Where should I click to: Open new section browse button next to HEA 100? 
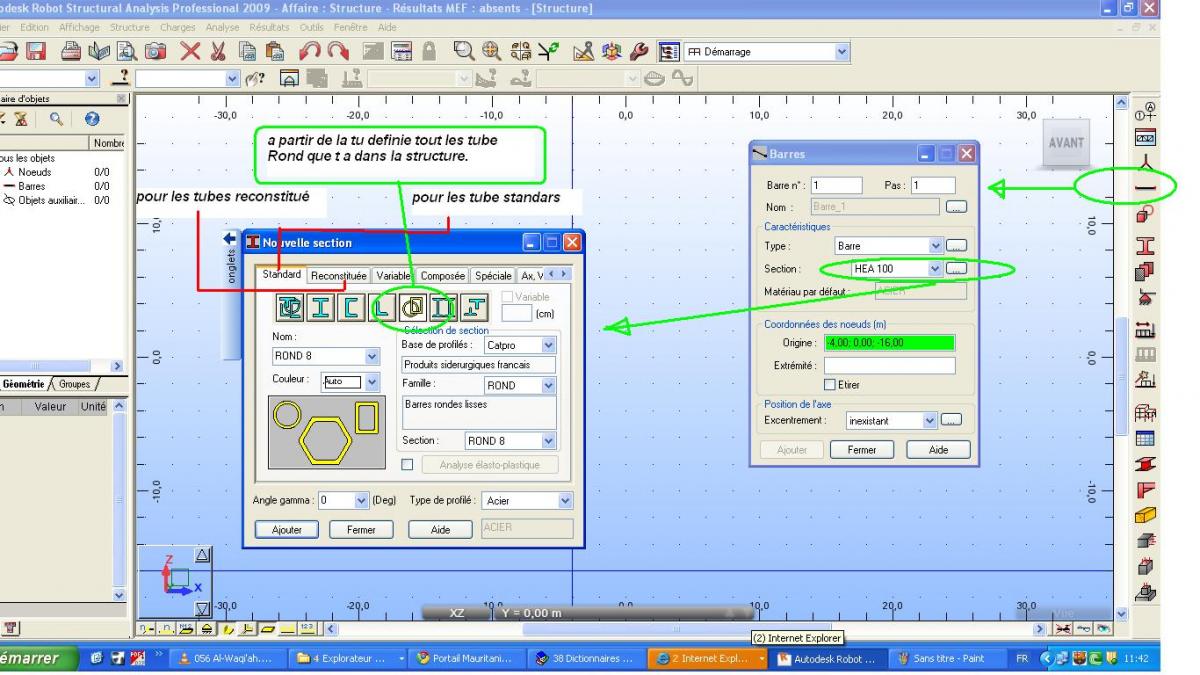pos(957,268)
